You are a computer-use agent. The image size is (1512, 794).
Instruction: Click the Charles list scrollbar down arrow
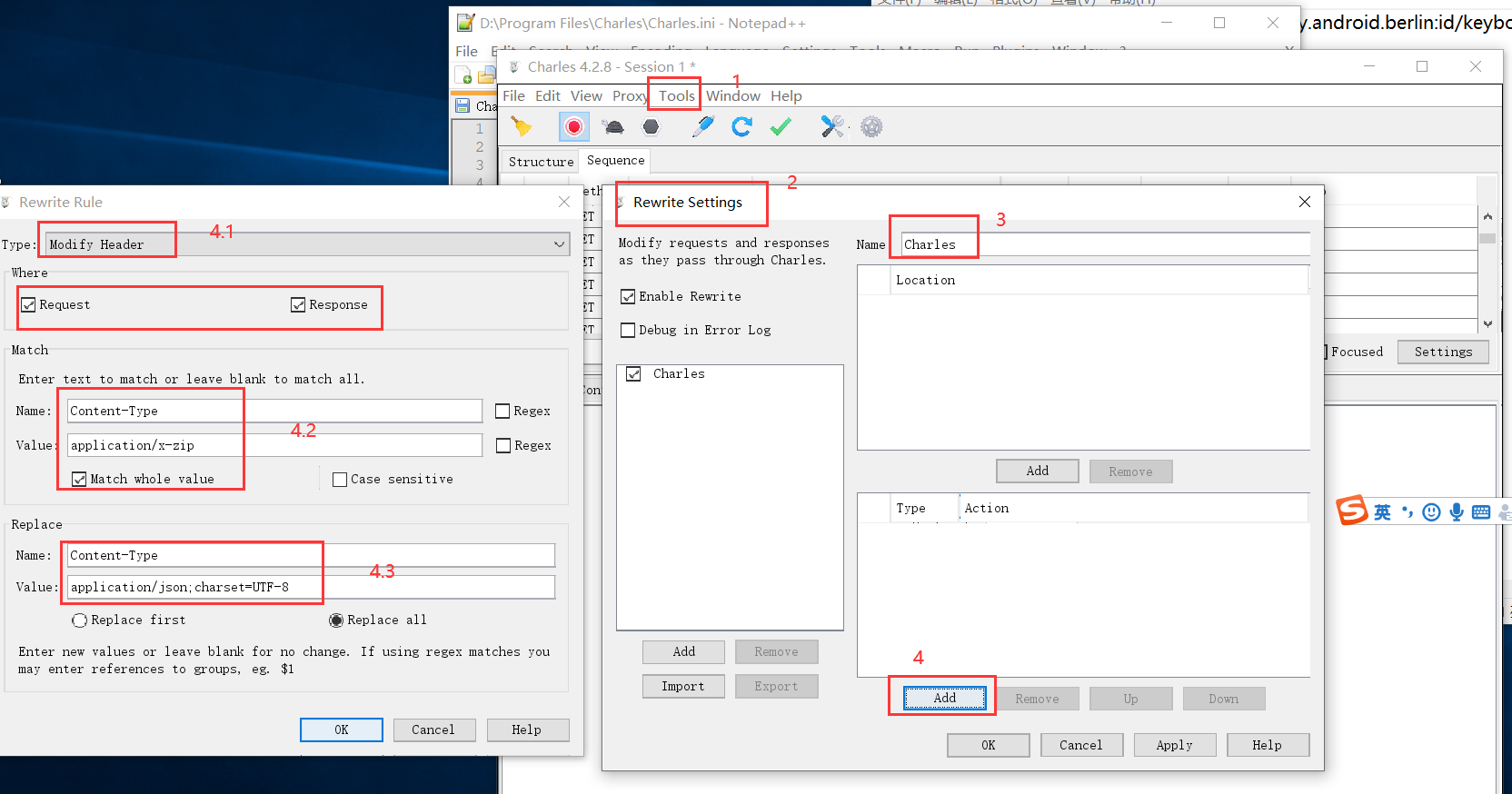click(x=1487, y=323)
